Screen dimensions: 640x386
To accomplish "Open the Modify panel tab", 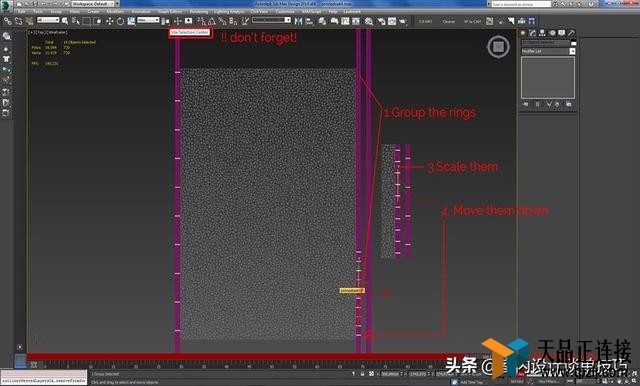I will (x=532, y=33).
